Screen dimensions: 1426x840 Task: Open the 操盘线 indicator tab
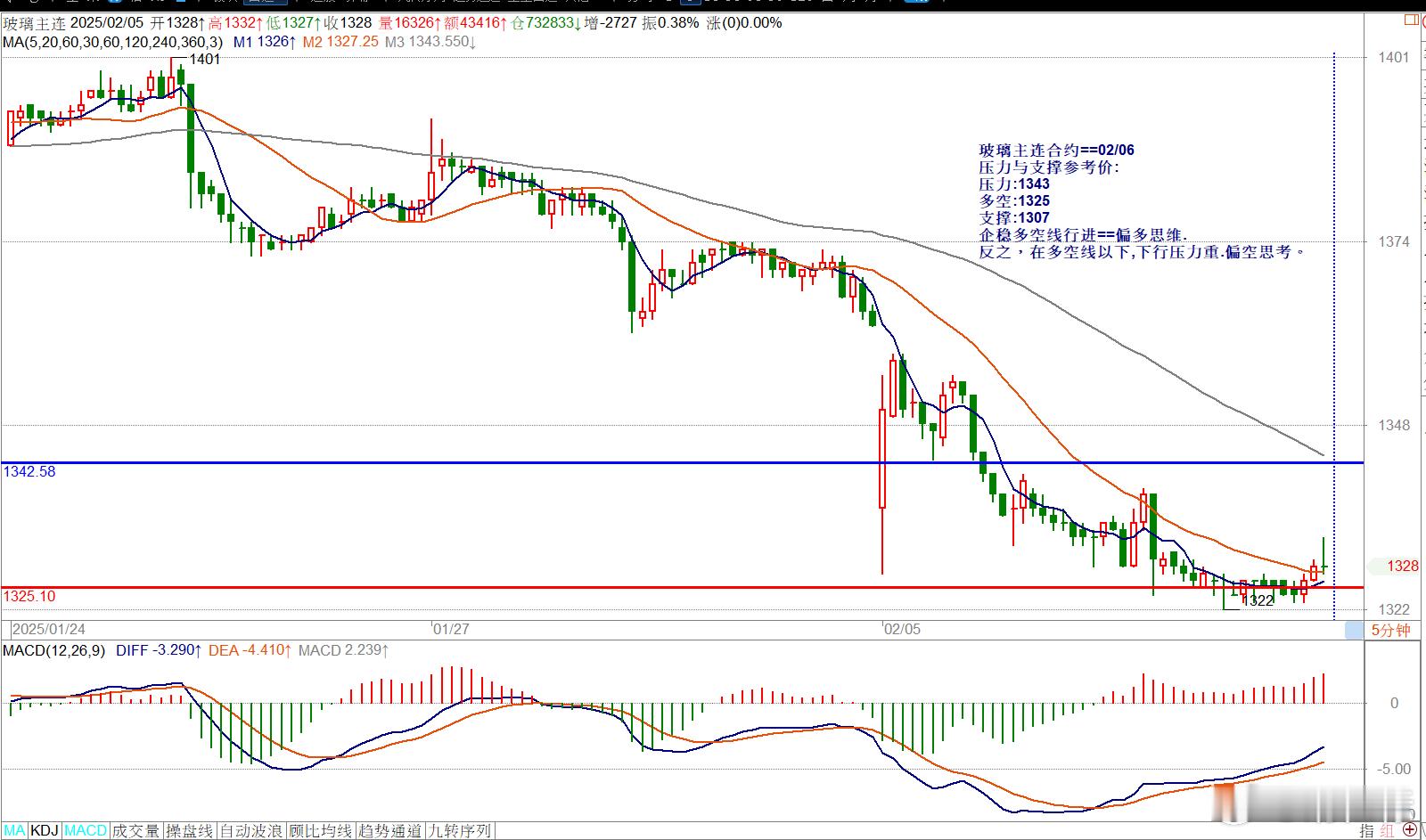[190, 830]
